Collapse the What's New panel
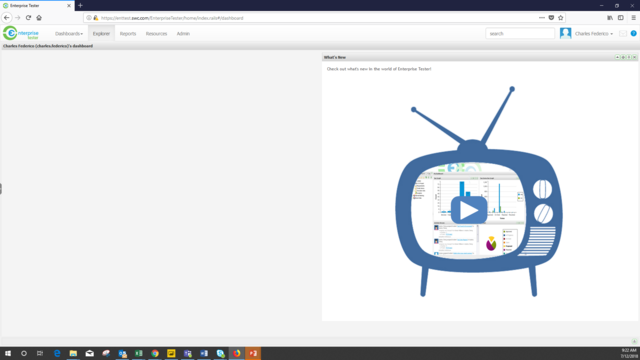This screenshot has height=360, width=640. point(618,58)
